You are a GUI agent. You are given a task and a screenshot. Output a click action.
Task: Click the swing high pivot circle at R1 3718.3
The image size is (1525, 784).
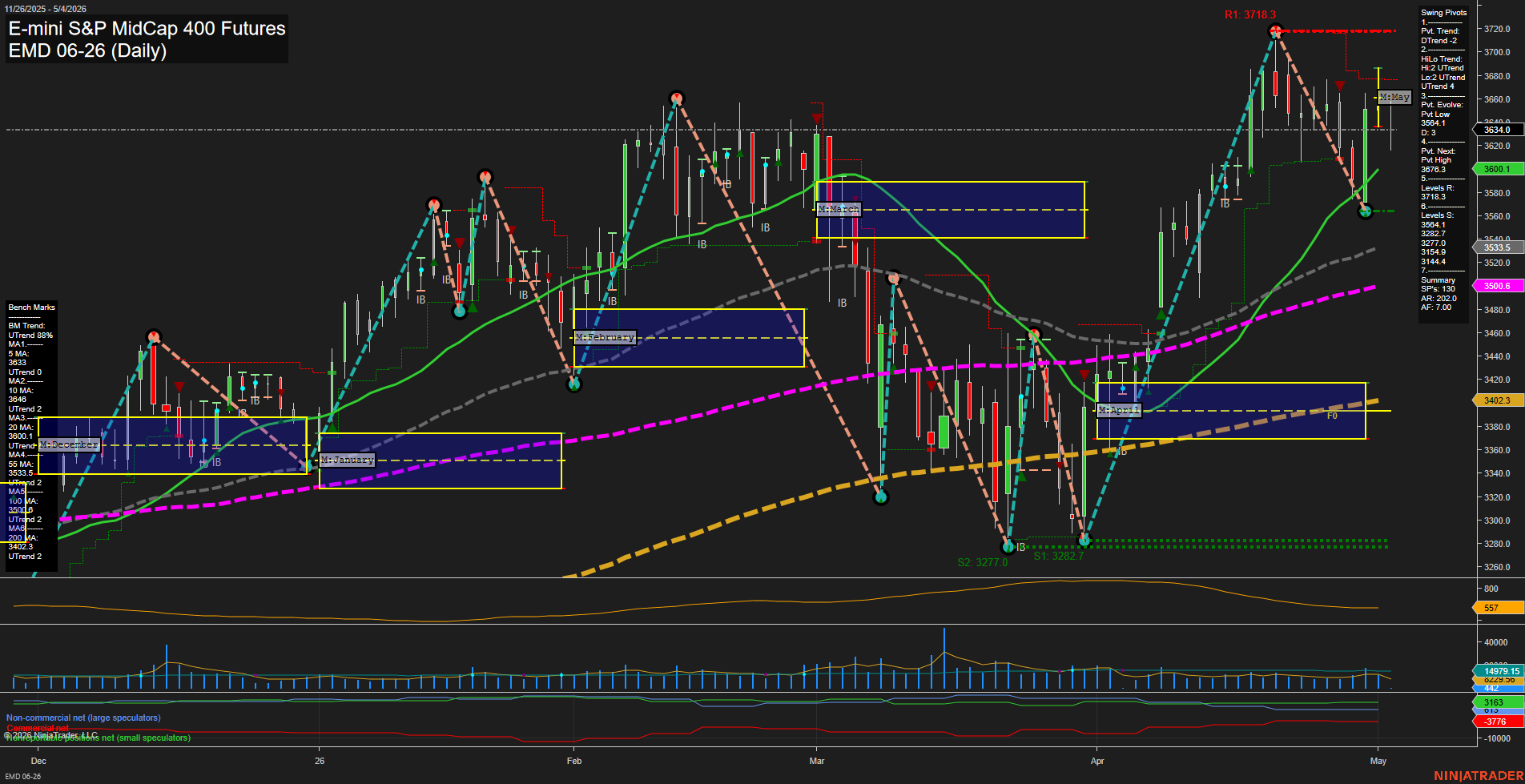click(1276, 31)
